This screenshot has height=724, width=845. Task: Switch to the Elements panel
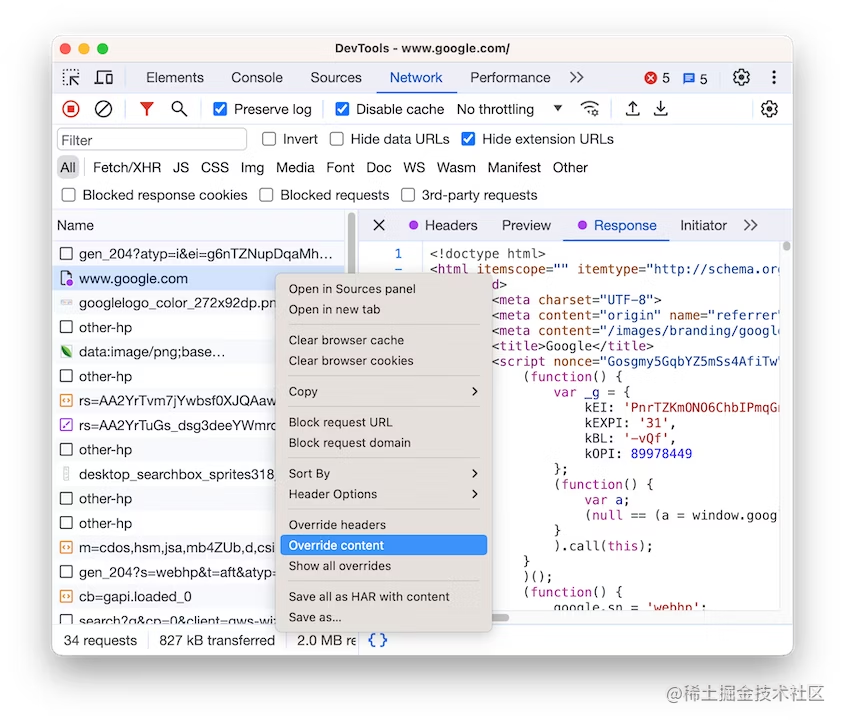coord(175,78)
